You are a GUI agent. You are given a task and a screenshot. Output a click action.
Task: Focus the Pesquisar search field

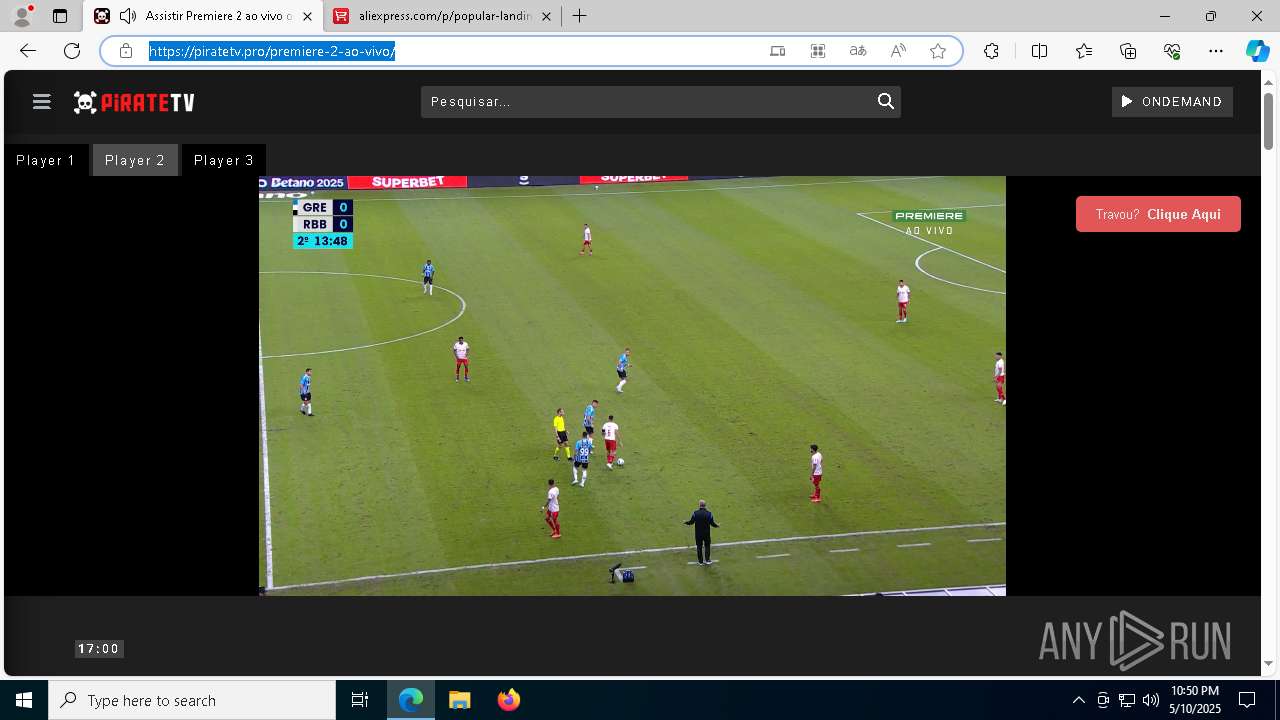[647, 102]
